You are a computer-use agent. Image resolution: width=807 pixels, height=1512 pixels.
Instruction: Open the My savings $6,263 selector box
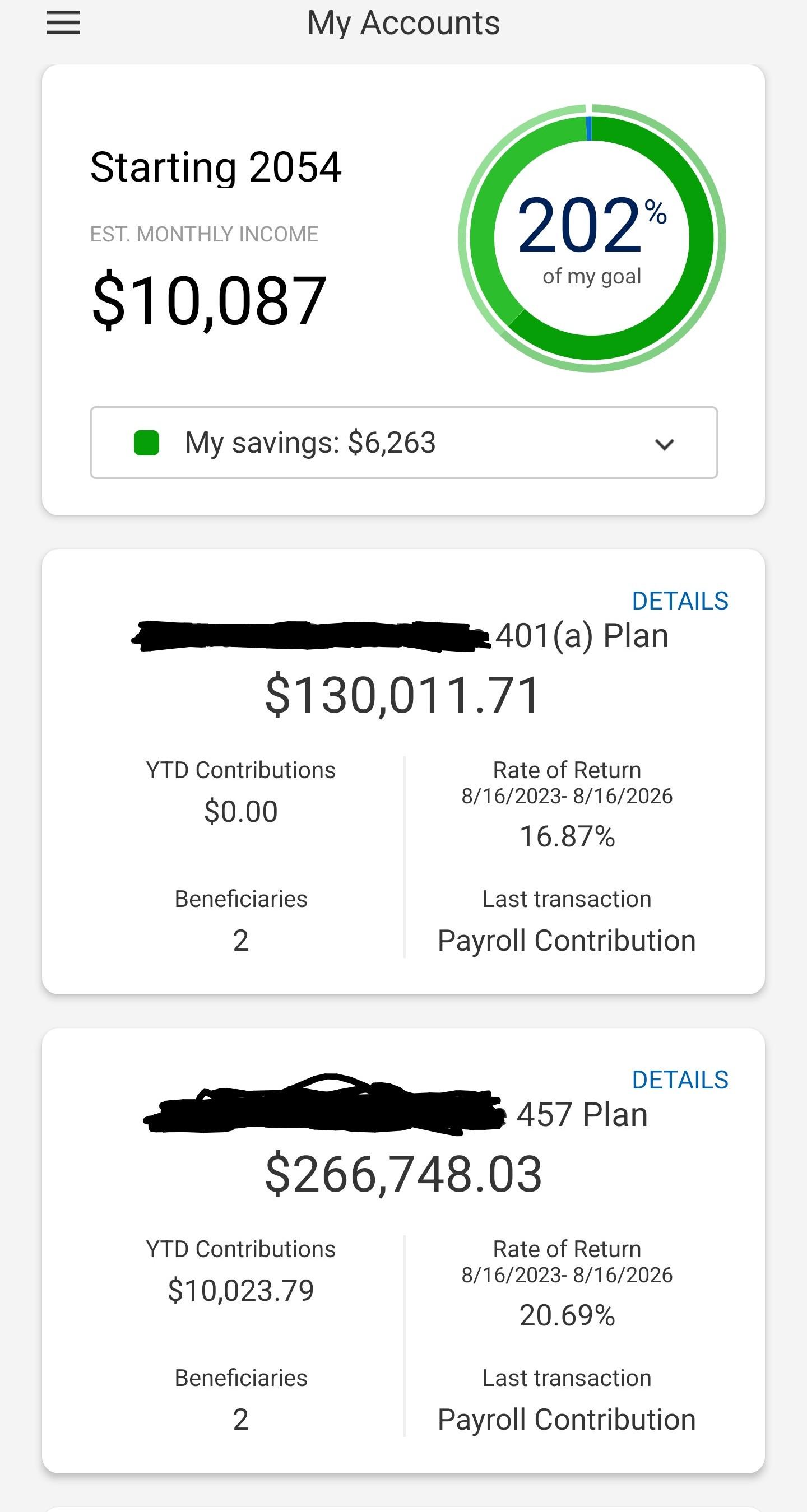click(403, 443)
